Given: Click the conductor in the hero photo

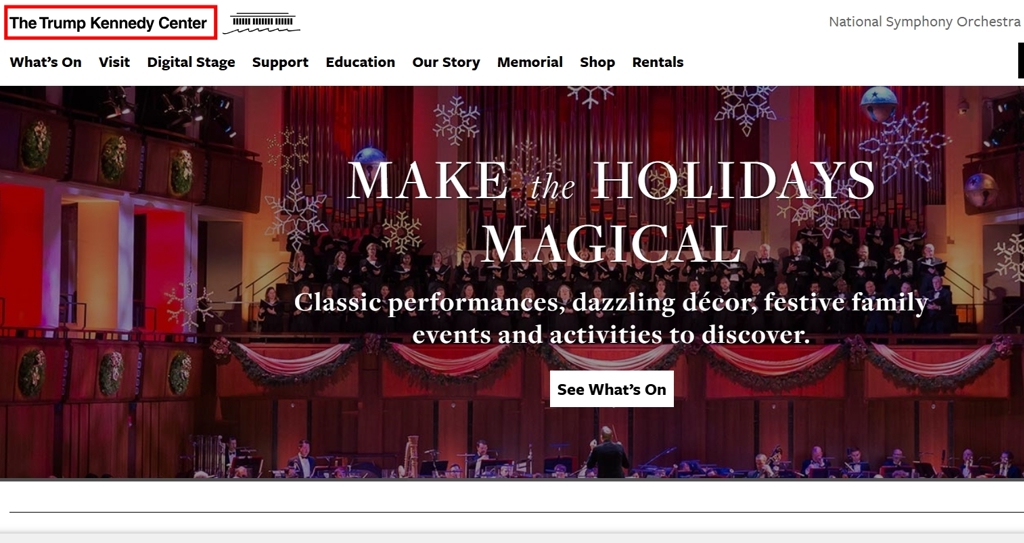Looking at the screenshot, I should pos(607,452).
